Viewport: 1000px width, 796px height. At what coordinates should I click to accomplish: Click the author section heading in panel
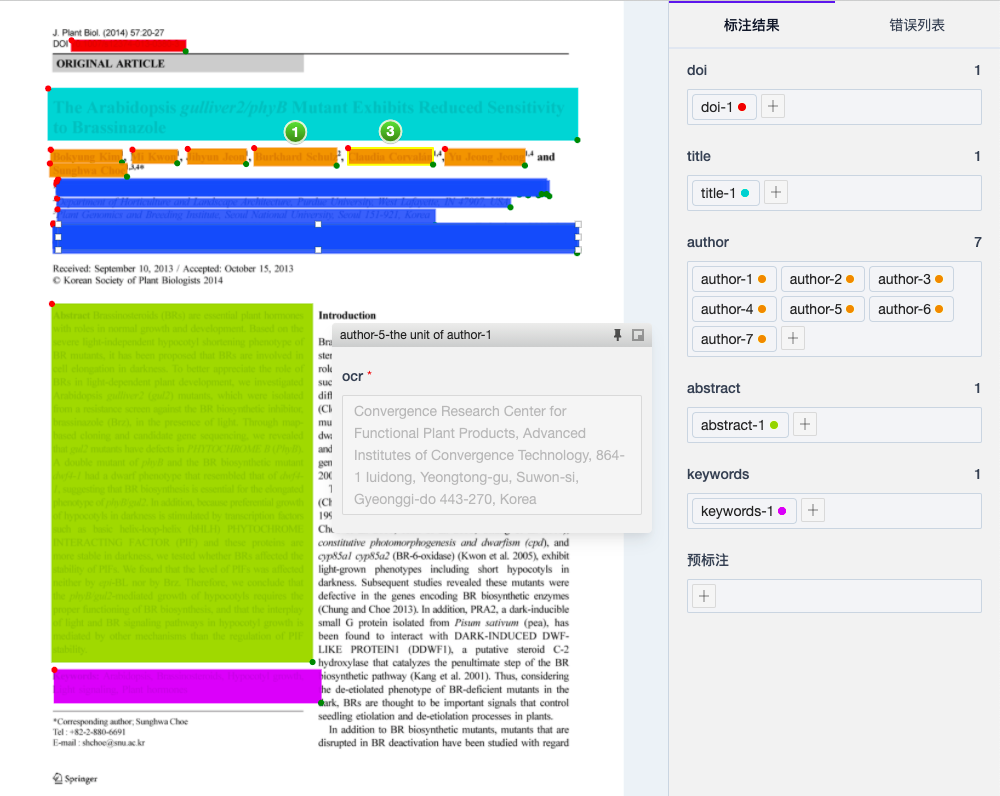708,242
